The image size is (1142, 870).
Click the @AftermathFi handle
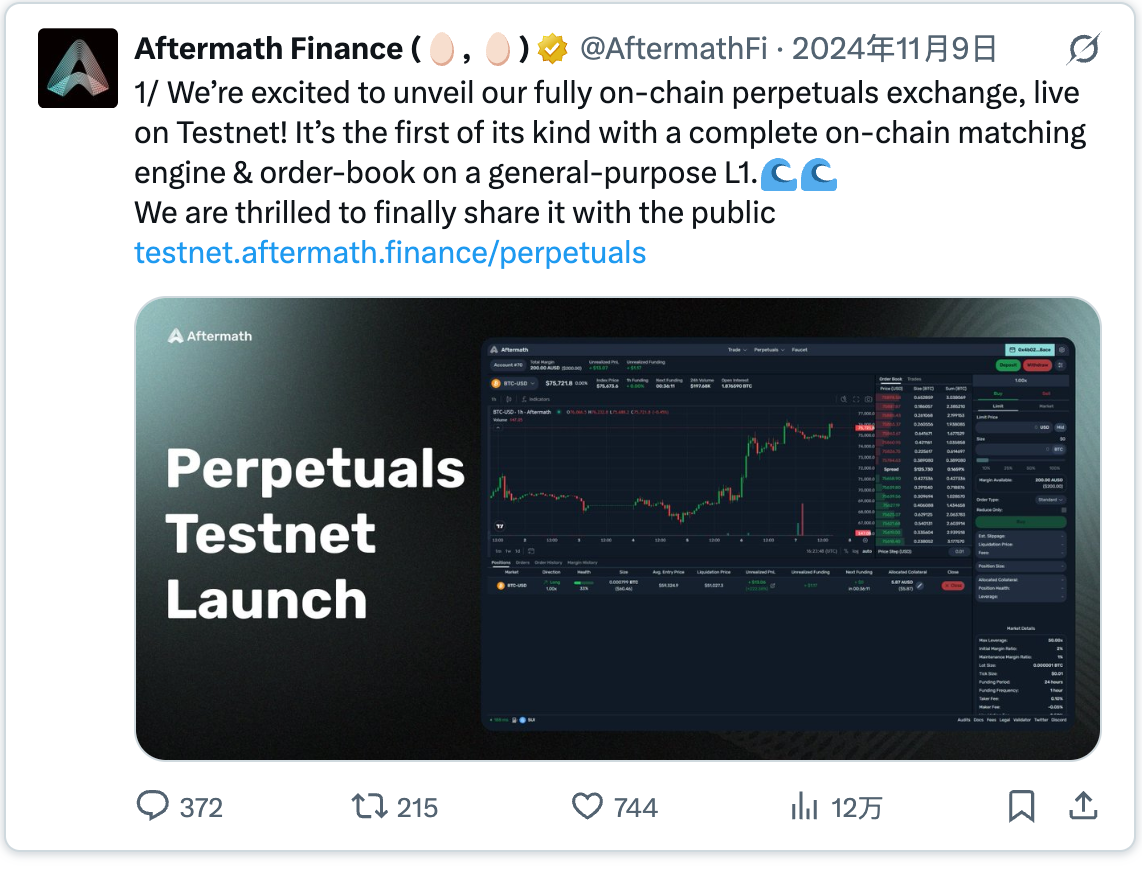pos(673,48)
